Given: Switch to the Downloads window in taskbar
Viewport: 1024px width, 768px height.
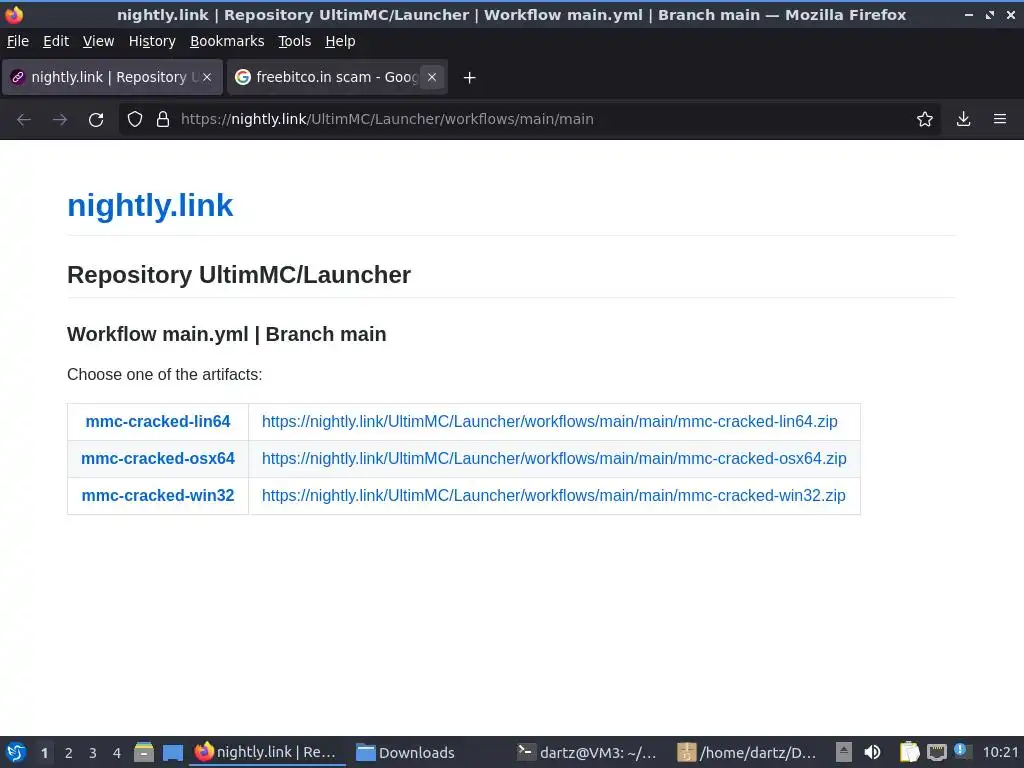Looking at the screenshot, I should (406, 752).
